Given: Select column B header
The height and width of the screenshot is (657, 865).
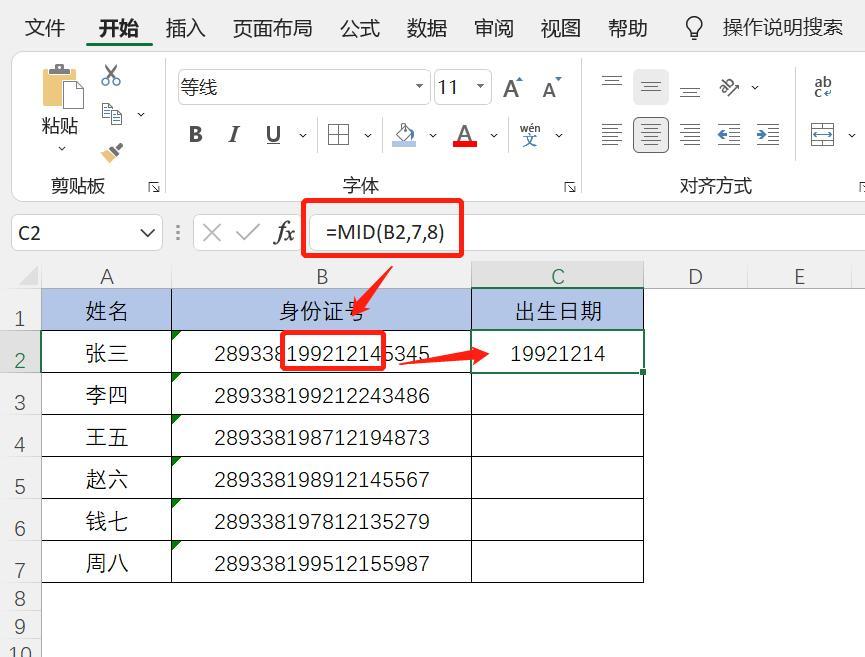Looking at the screenshot, I should (x=322, y=276).
